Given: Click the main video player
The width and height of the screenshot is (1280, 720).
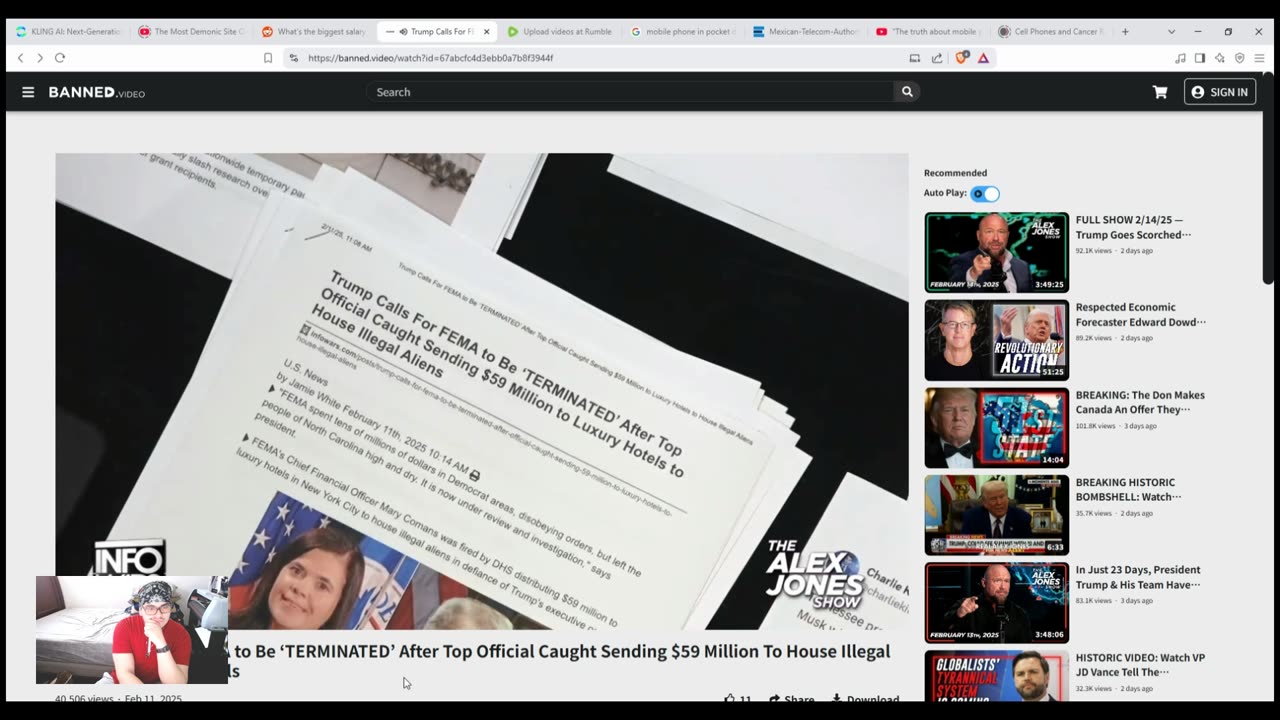Looking at the screenshot, I should point(482,391).
